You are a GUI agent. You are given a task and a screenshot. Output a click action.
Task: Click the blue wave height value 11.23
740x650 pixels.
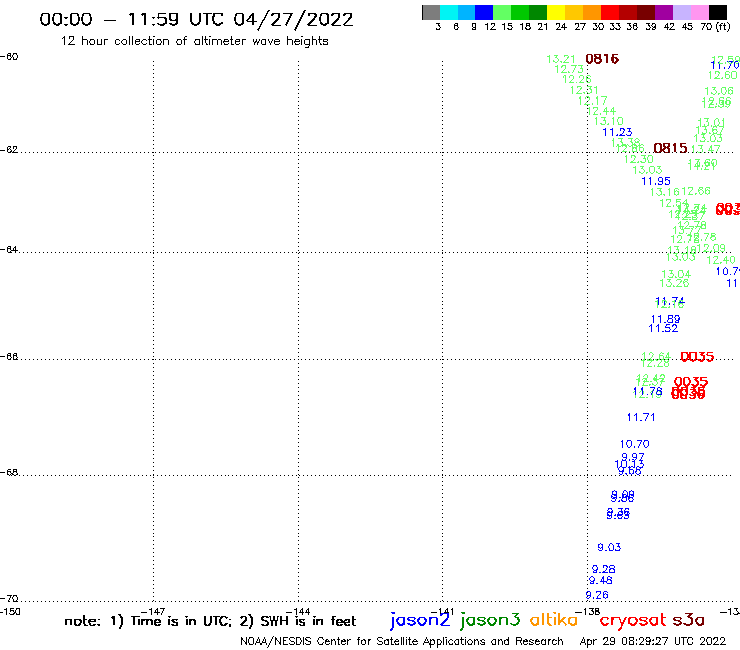pyautogui.click(x=617, y=132)
